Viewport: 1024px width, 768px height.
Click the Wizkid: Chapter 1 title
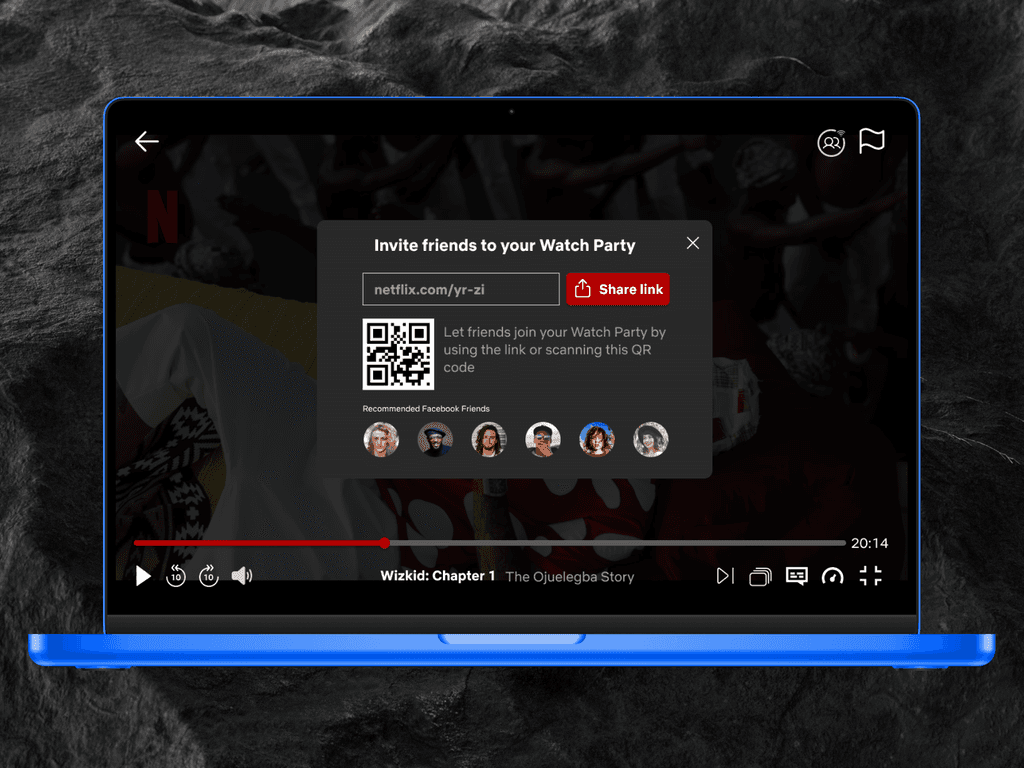438,576
